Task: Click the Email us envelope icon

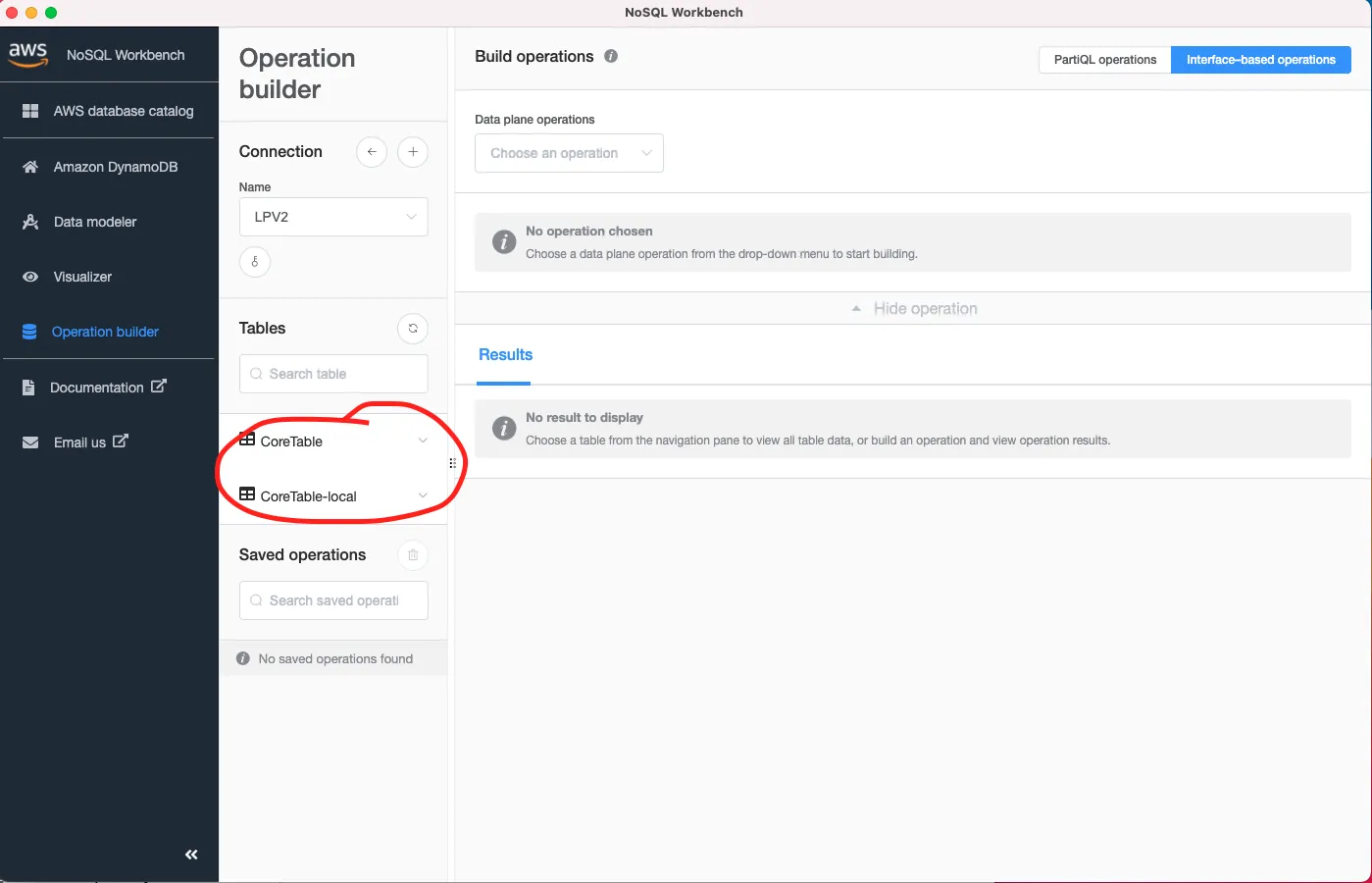Action: pos(30,442)
